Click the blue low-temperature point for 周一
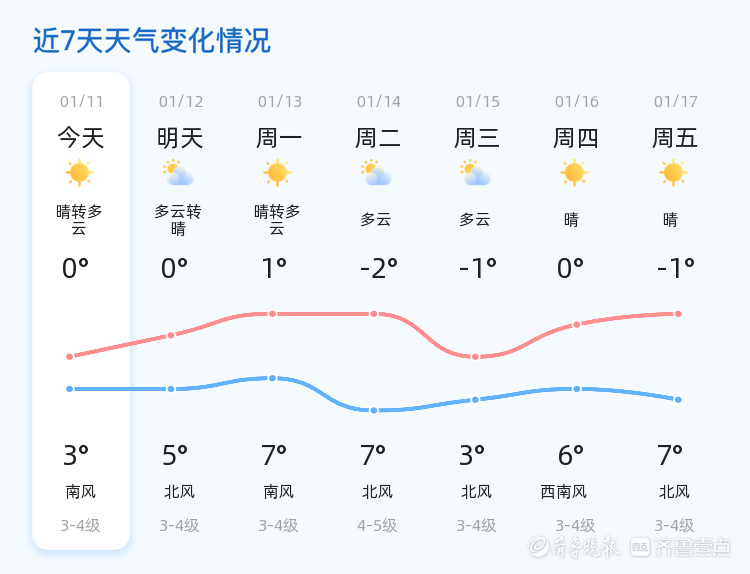Screen dimensions: 750x574 click(272, 378)
